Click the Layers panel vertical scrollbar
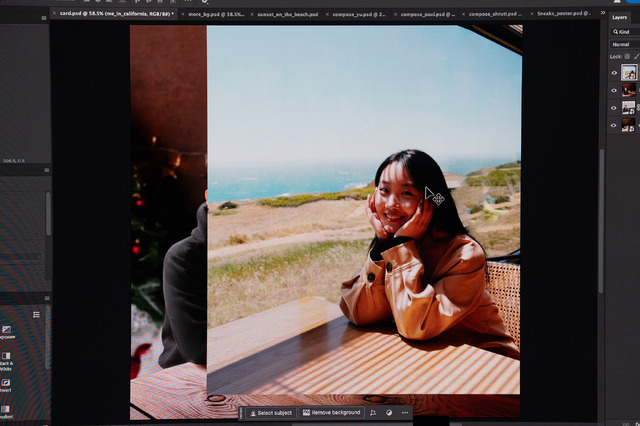The image size is (640, 426). pyautogui.click(x=601, y=220)
